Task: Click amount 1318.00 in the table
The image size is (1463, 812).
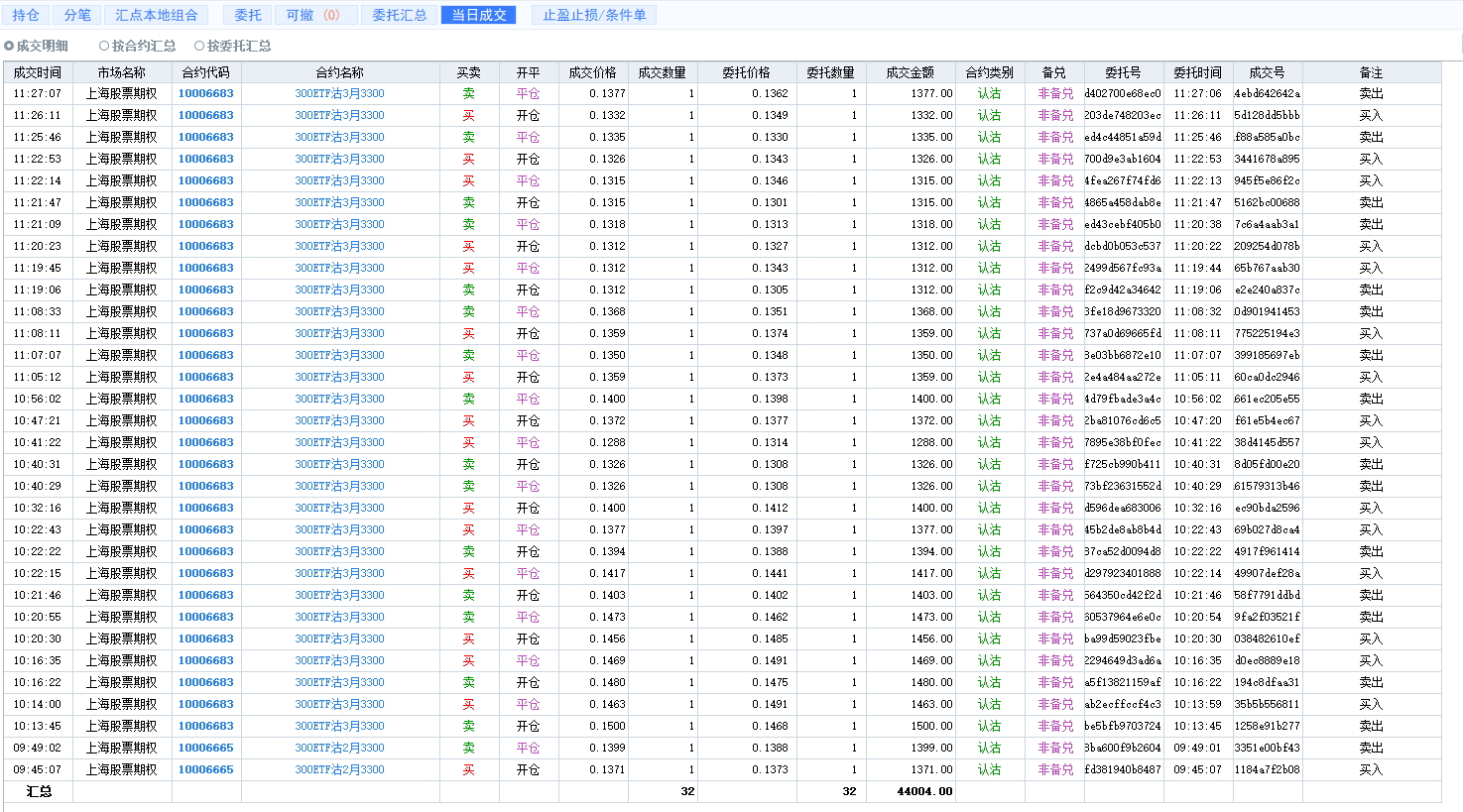Action: 932,224
